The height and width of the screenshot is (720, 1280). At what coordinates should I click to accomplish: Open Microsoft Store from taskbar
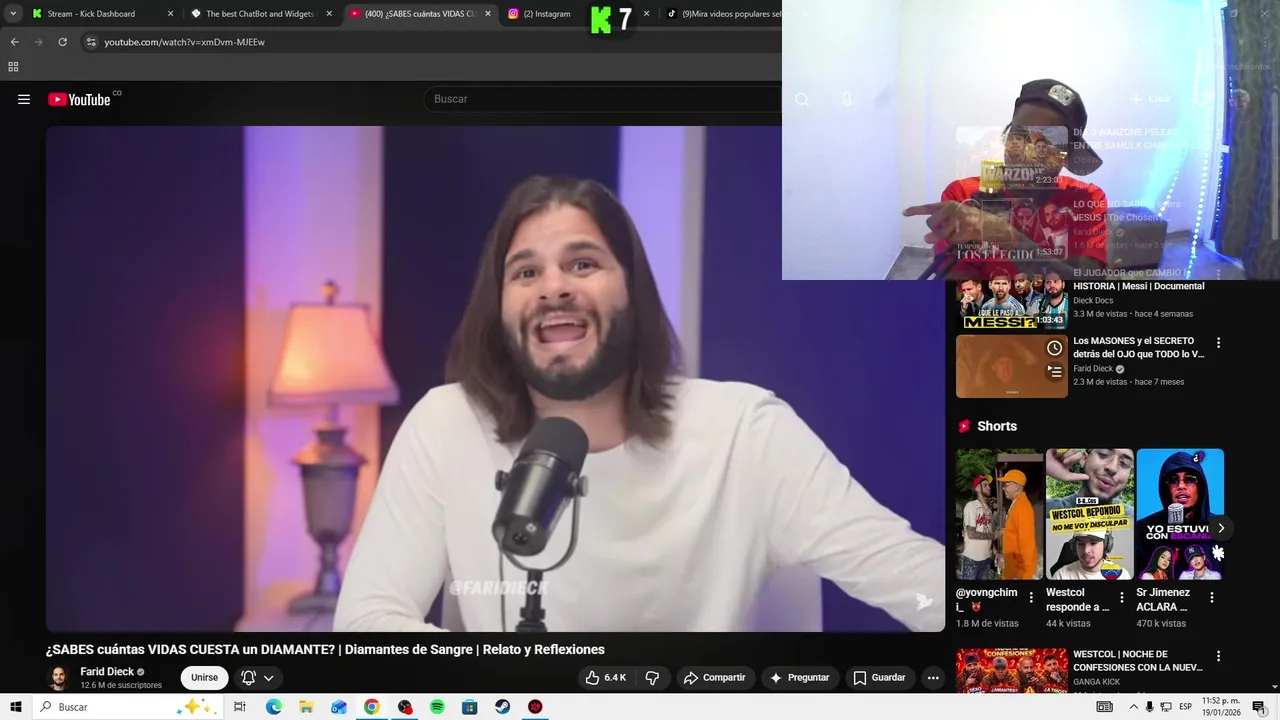click(x=469, y=707)
